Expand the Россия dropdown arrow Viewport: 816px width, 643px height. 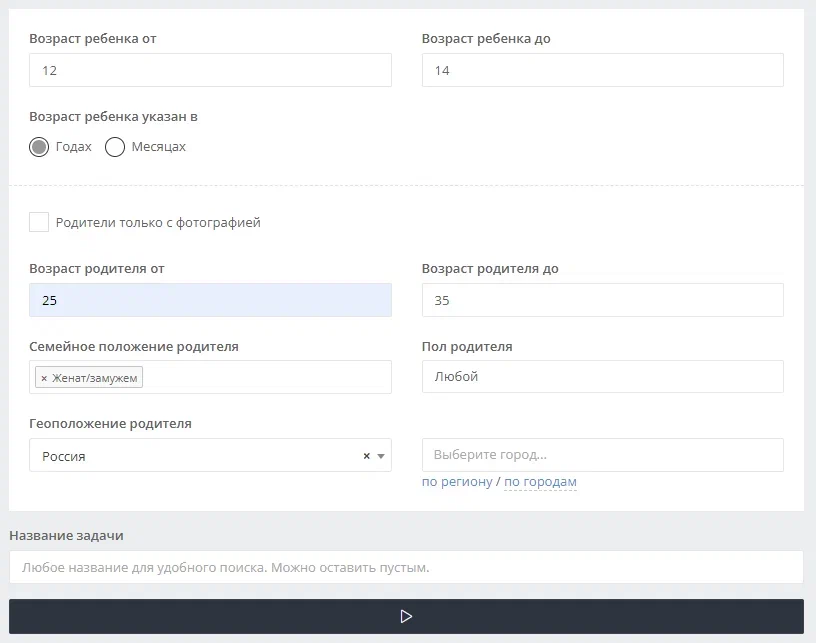pos(381,456)
